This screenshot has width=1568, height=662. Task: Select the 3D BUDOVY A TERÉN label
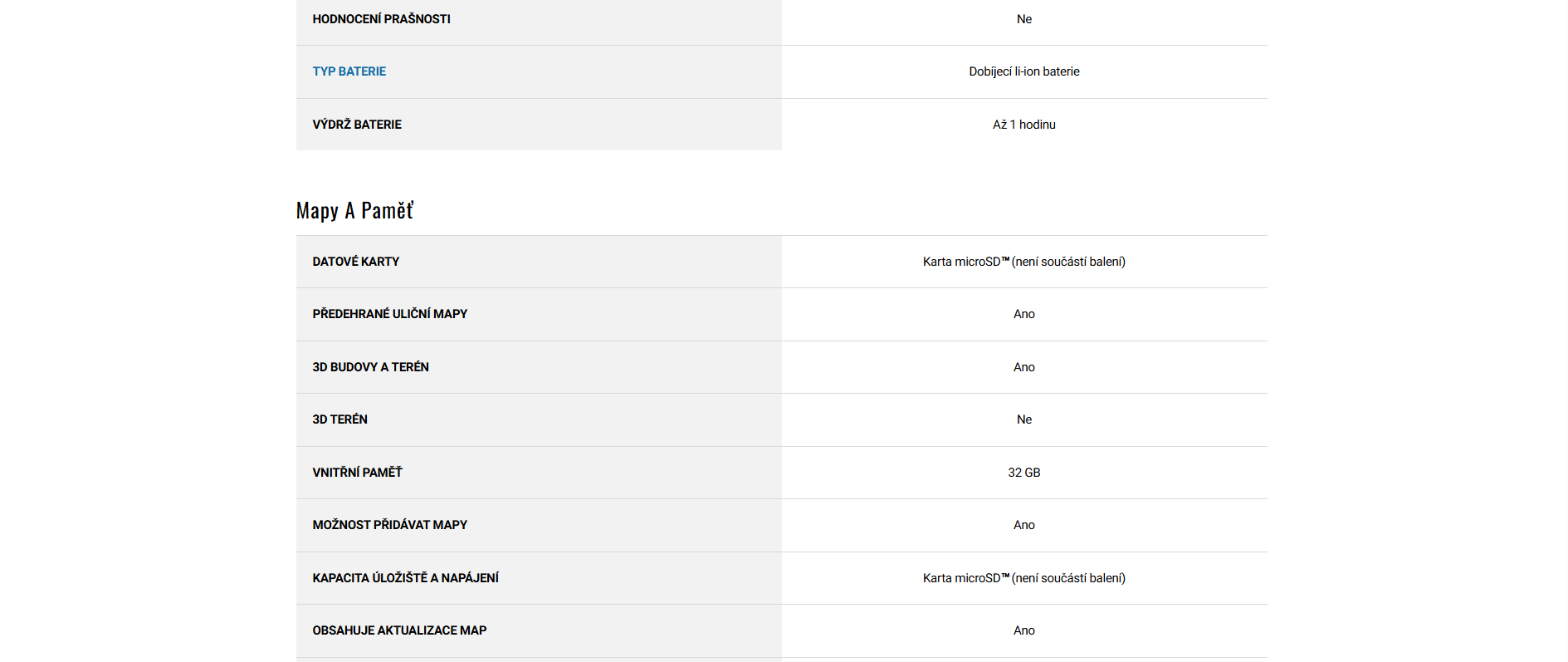(x=370, y=367)
